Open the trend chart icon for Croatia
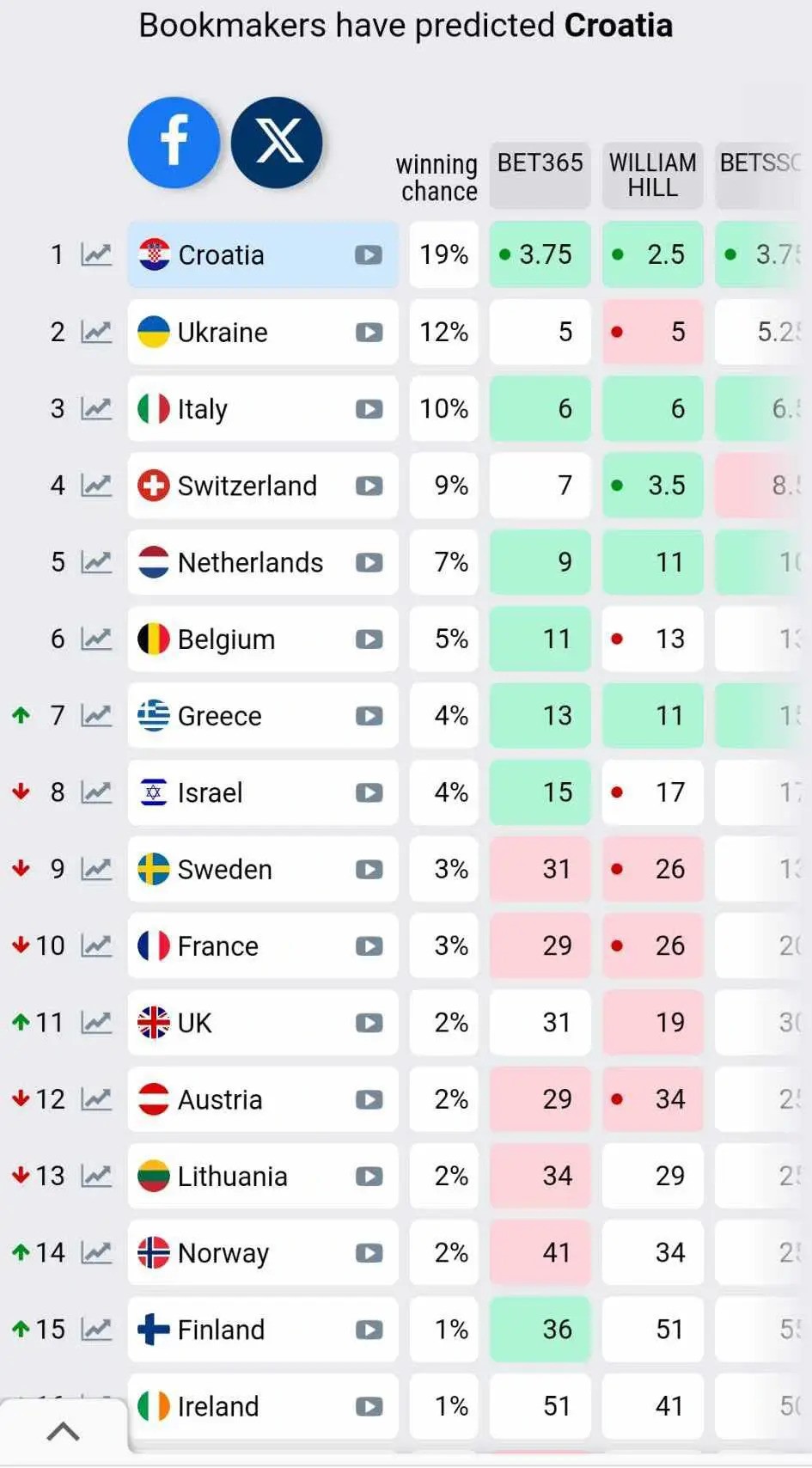 [96, 254]
